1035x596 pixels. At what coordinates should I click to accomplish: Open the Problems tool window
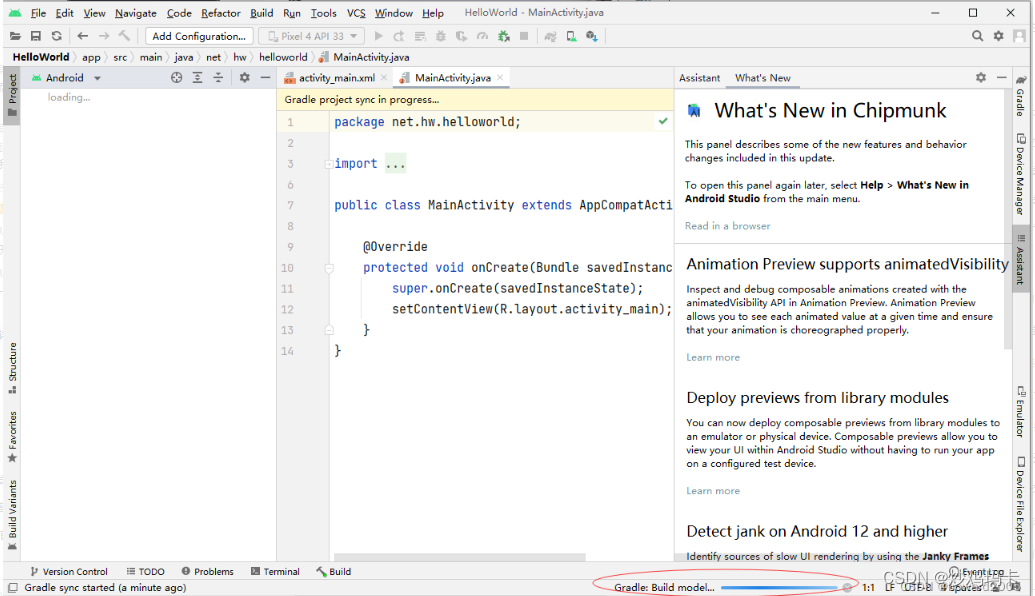click(x=207, y=572)
